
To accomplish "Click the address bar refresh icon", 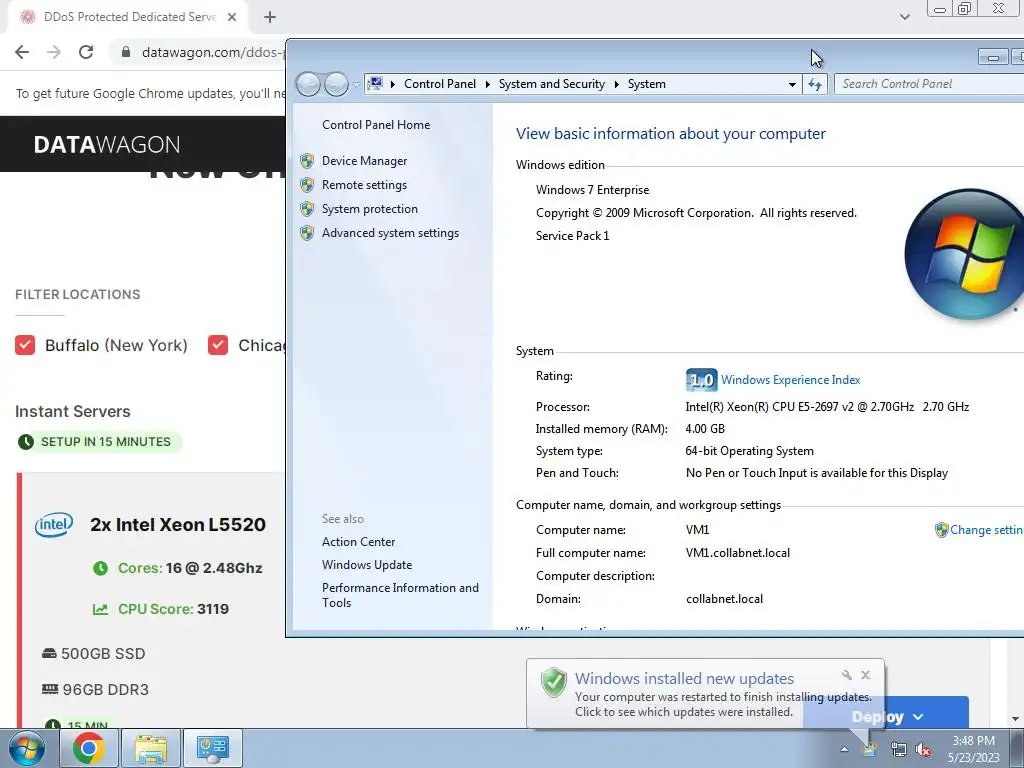I will pyautogui.click(x=815, y=84).
